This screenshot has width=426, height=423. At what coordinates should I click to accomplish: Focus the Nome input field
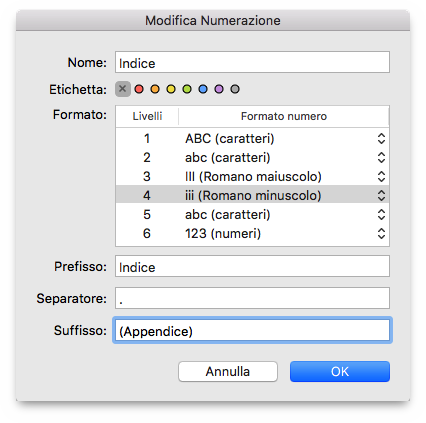(x=252, y=62)
